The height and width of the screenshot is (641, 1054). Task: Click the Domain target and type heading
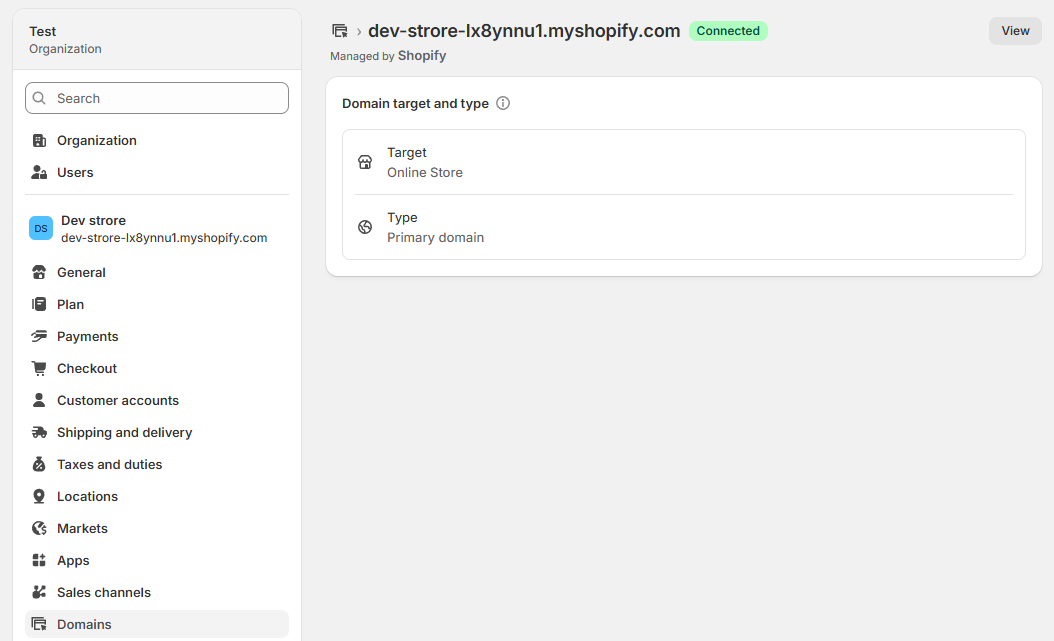point(415,103)
